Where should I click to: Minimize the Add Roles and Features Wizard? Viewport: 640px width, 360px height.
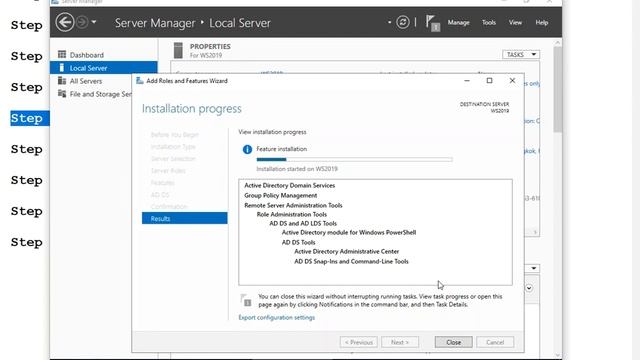click(467, 81)
